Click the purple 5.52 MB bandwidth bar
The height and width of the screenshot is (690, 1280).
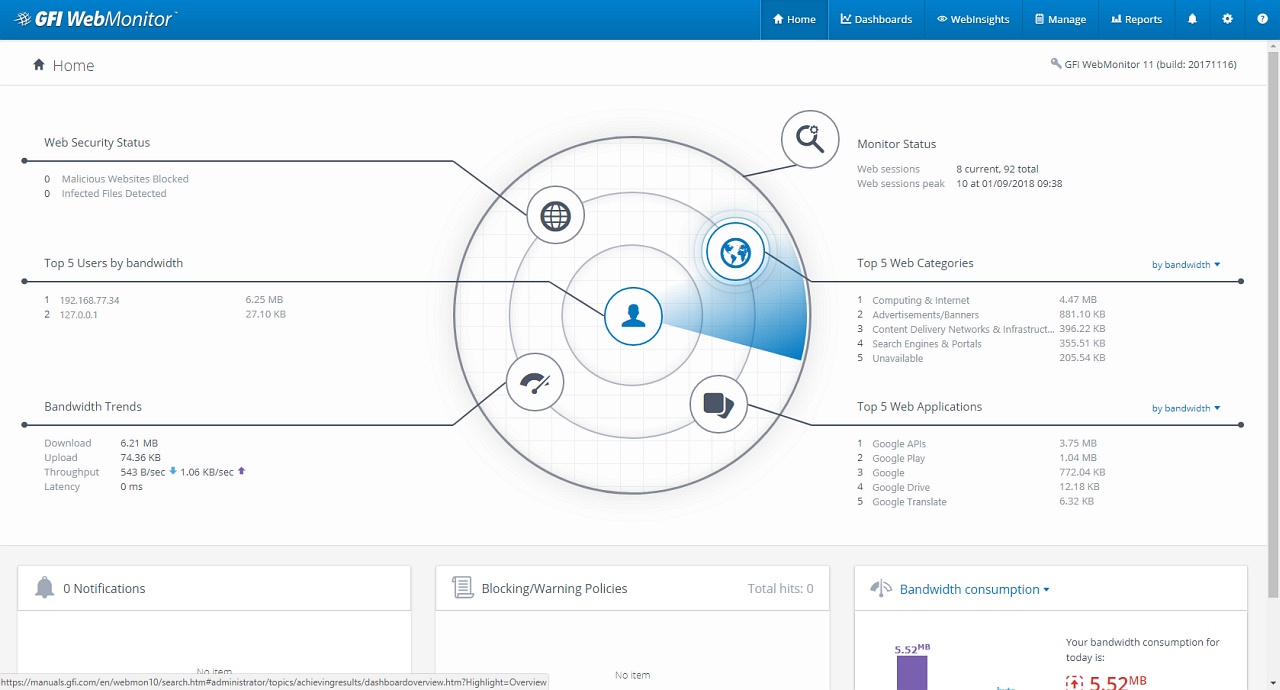(x=911, y=673)
